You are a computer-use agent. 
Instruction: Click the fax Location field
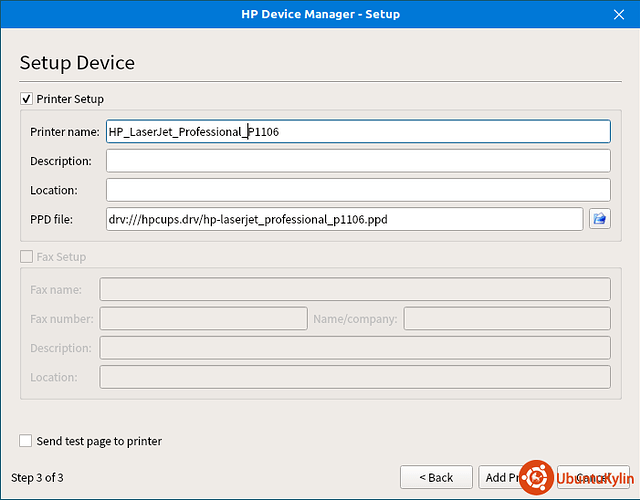coord(355,377)
